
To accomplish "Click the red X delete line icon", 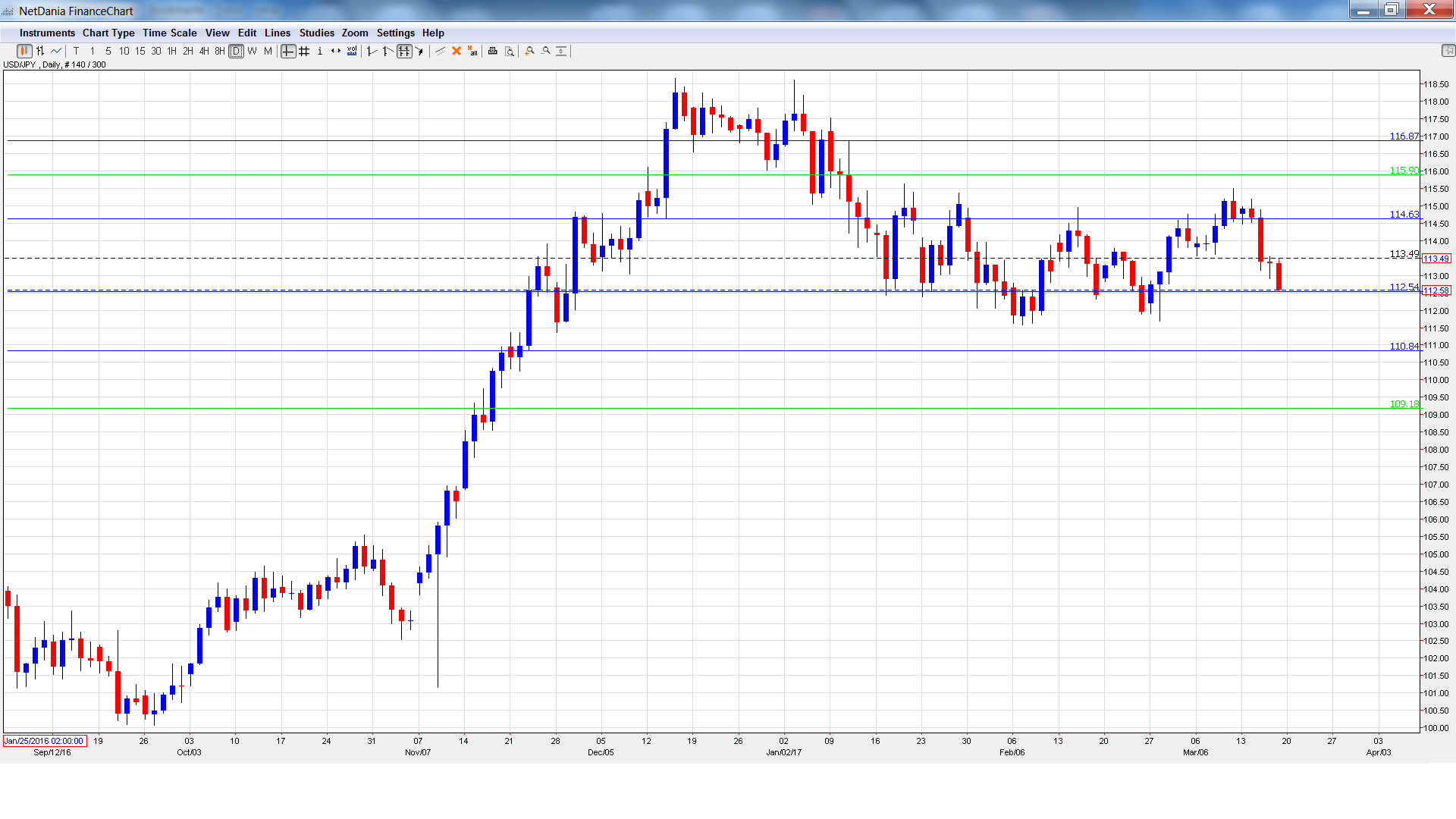I will point(457,51).
